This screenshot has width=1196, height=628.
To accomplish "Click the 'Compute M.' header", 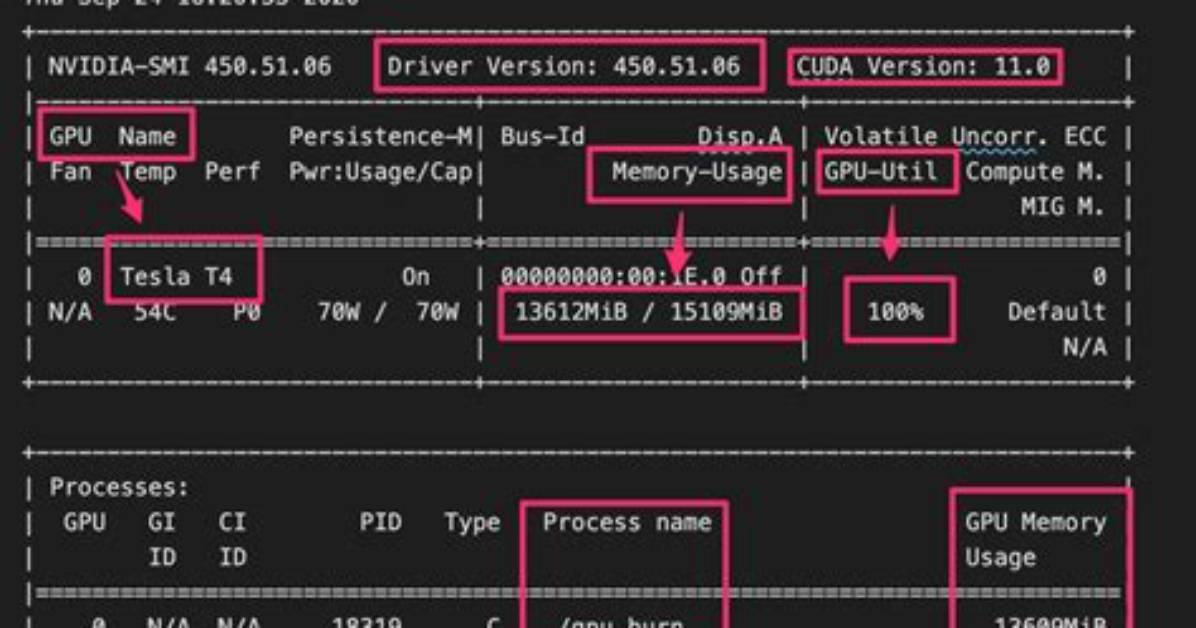I will pos(1035,172).
